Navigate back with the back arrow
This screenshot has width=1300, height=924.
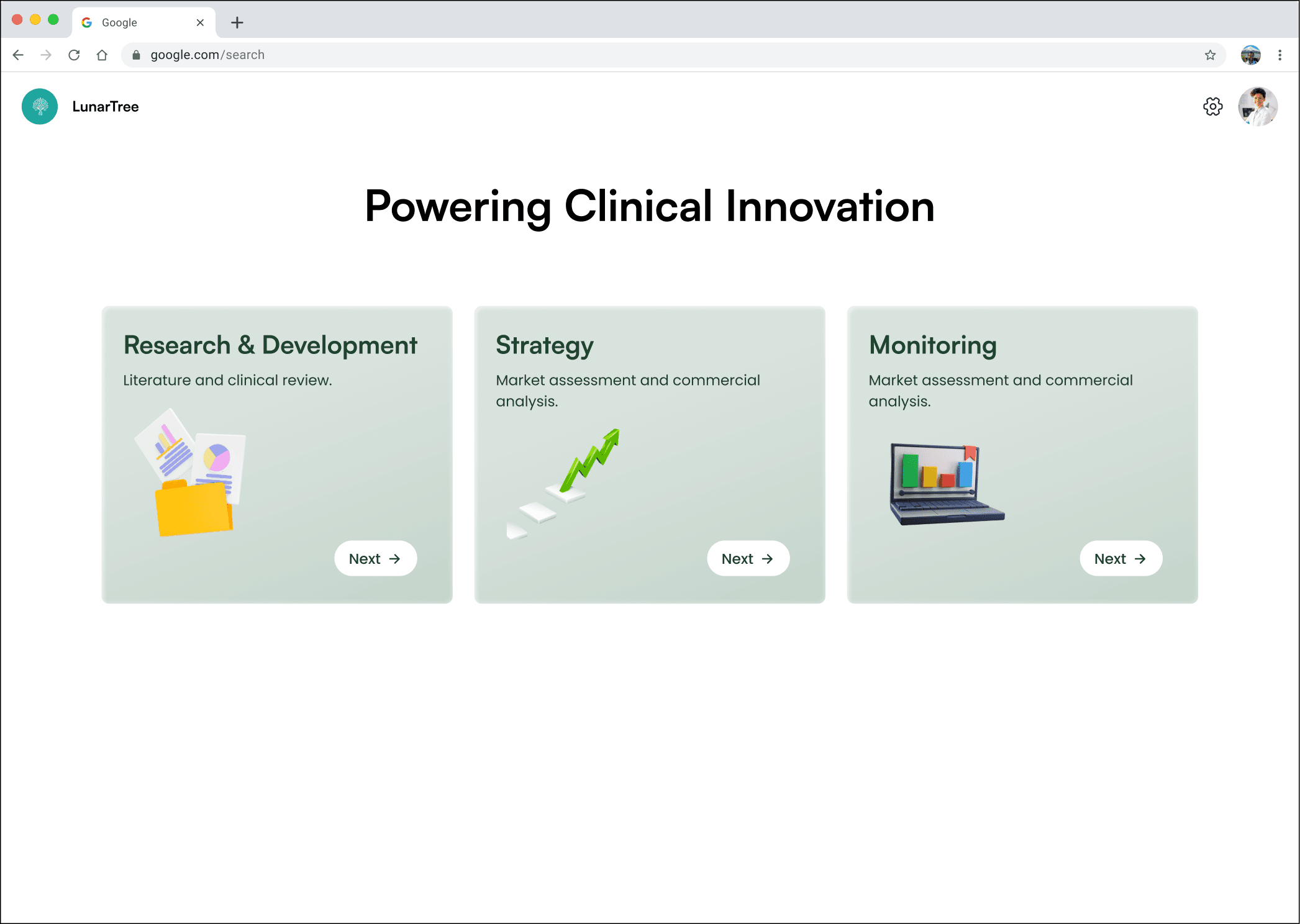[x=18, y=55]
